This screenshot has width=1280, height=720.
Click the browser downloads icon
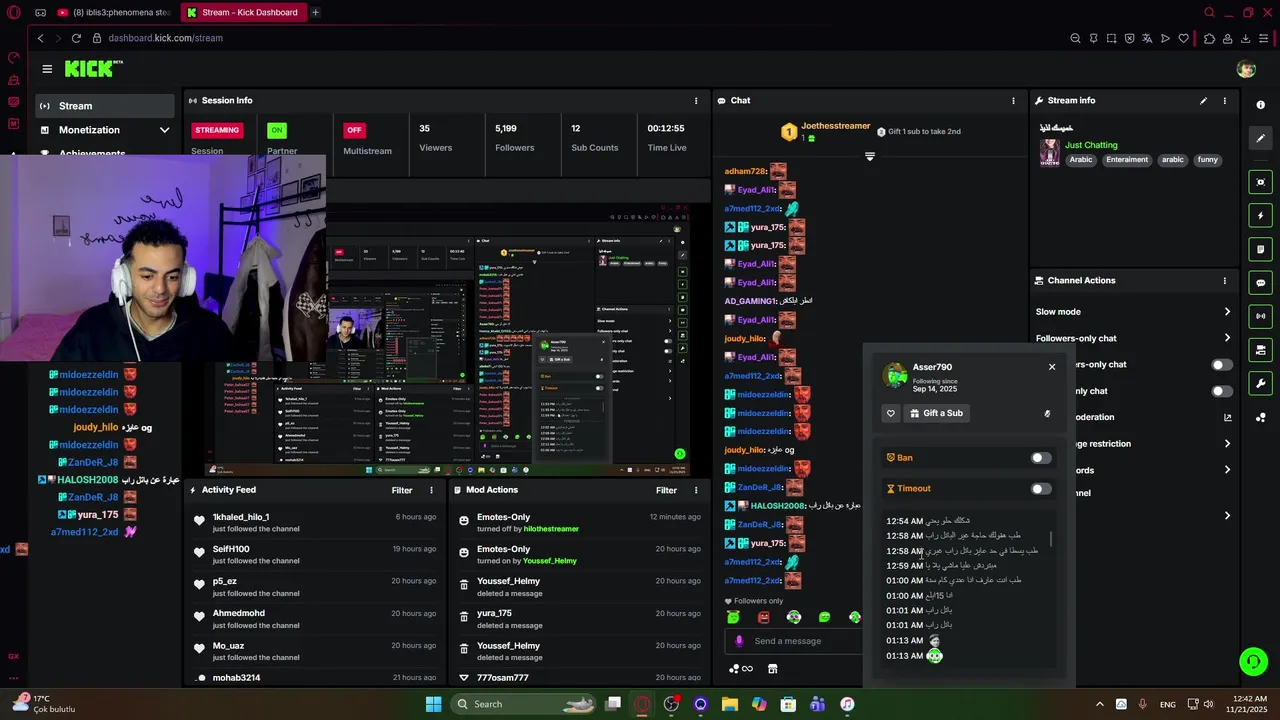(x=1246, y=38)
